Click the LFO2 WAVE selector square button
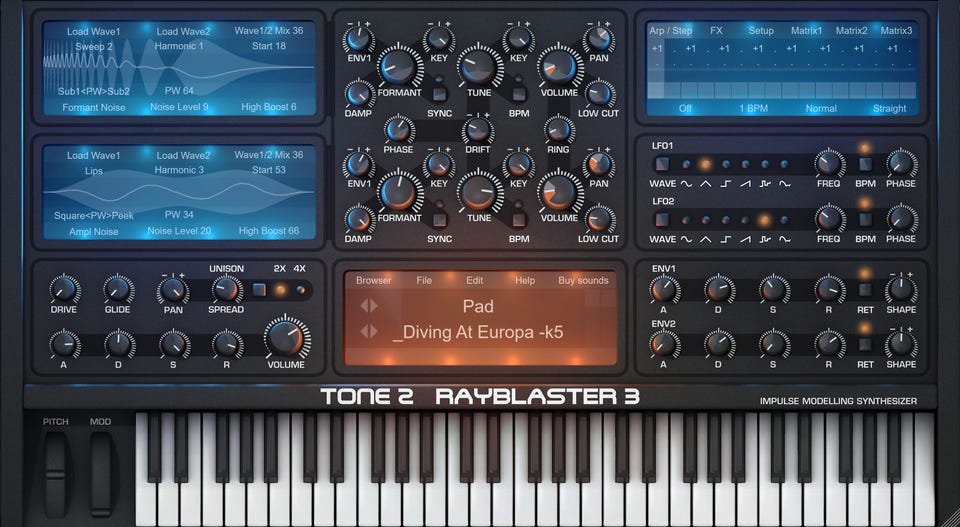The width and height of the screenshot is (960, 527). (662, 220)
